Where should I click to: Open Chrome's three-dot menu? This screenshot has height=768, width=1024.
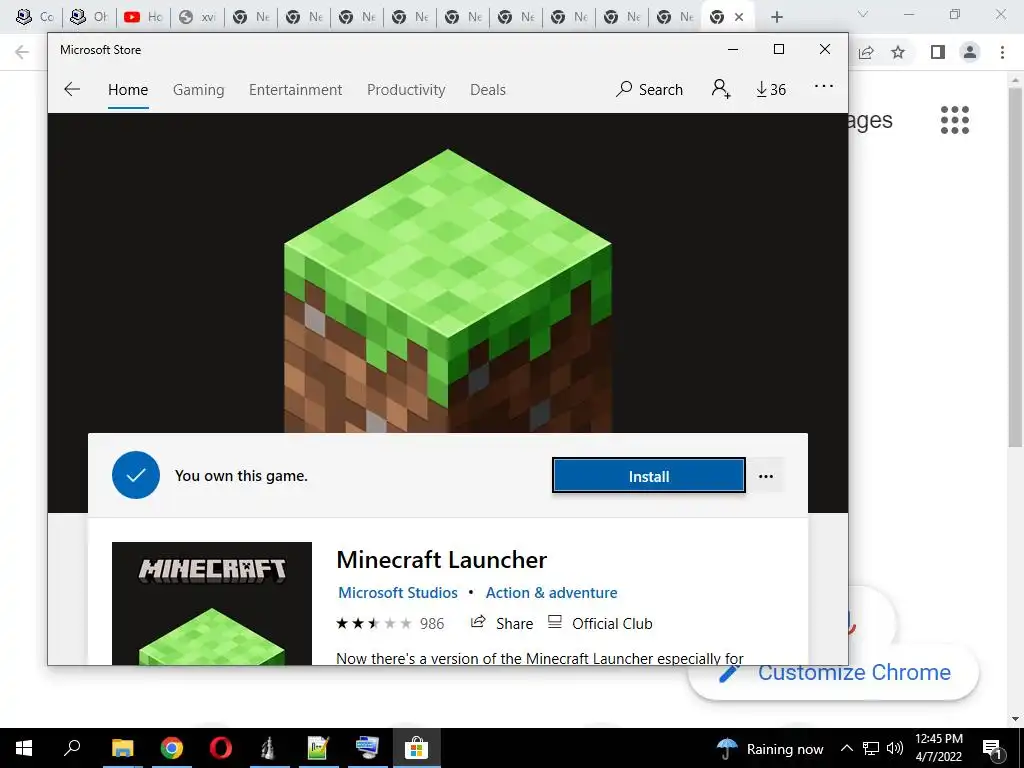[1002, 52]
